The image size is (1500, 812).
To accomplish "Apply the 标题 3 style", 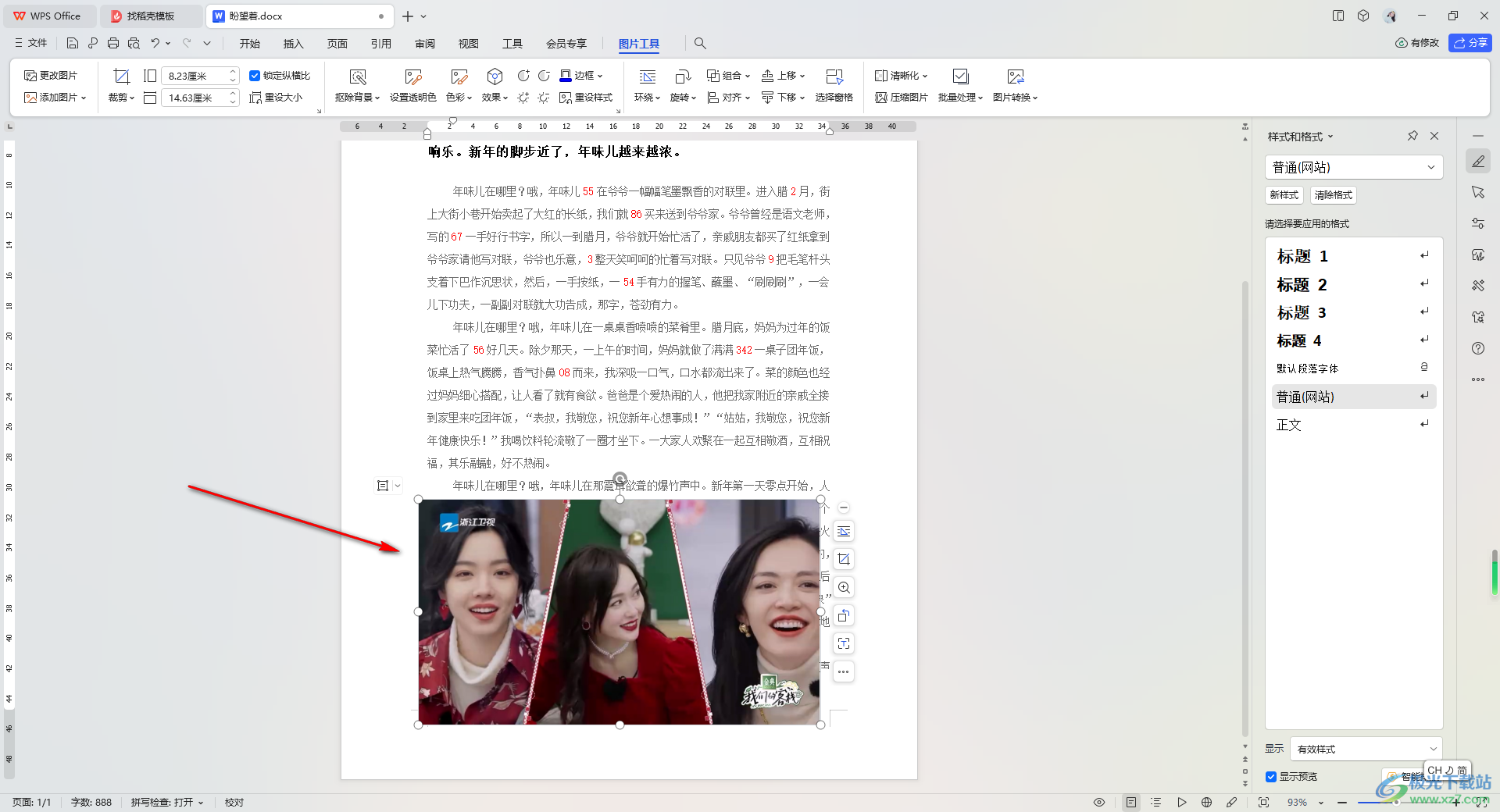I will point(1354,312).
